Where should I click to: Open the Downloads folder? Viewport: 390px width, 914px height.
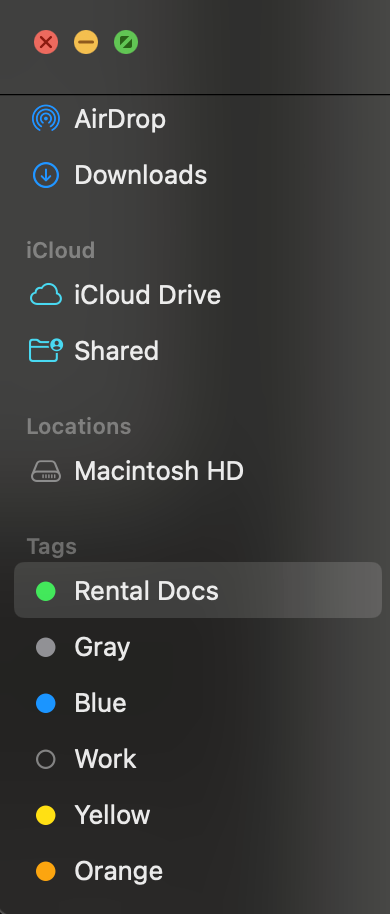click(198, 175)
